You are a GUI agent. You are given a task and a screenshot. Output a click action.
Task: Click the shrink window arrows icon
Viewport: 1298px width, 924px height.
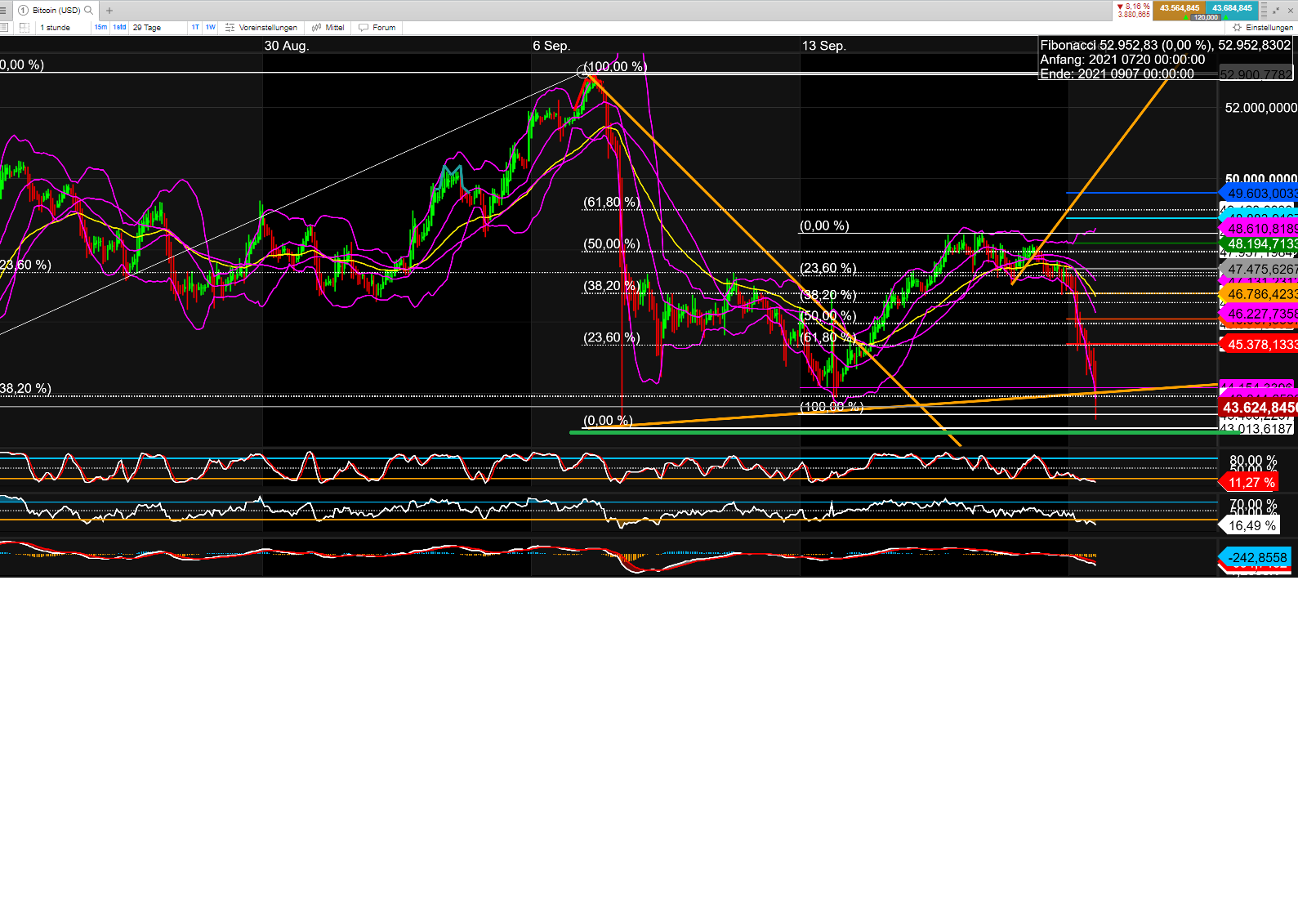point(1276,11)
